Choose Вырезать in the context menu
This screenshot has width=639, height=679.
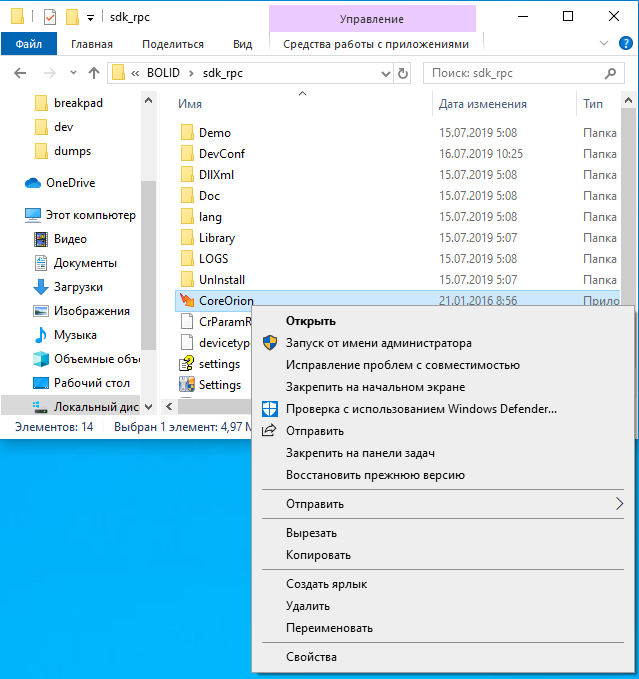(x=444, y=533)
